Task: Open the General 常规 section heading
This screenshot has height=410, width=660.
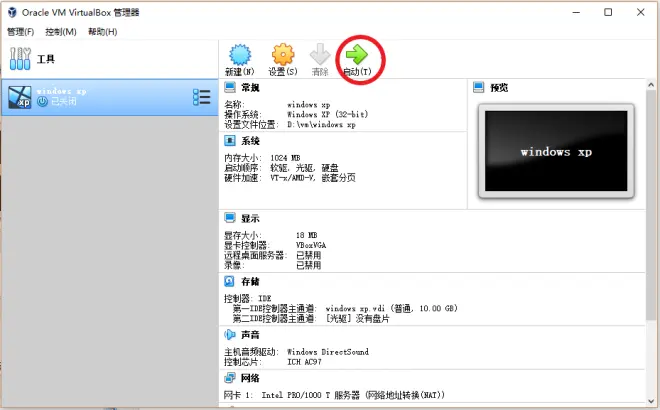Action: 250,88
